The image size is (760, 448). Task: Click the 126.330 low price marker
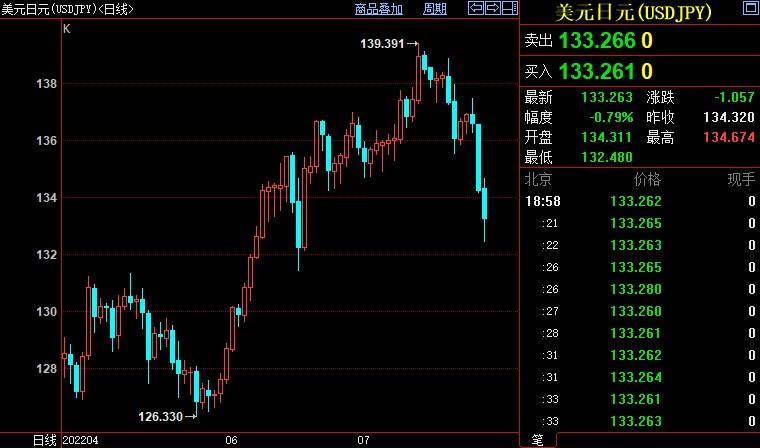coord(160,415)
